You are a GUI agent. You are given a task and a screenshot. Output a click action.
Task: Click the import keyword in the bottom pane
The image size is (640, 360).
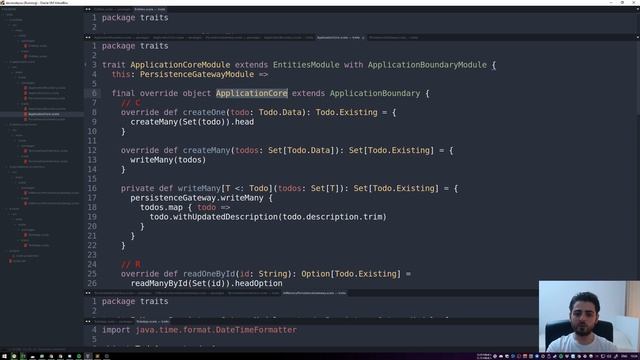tap(116, 330)
